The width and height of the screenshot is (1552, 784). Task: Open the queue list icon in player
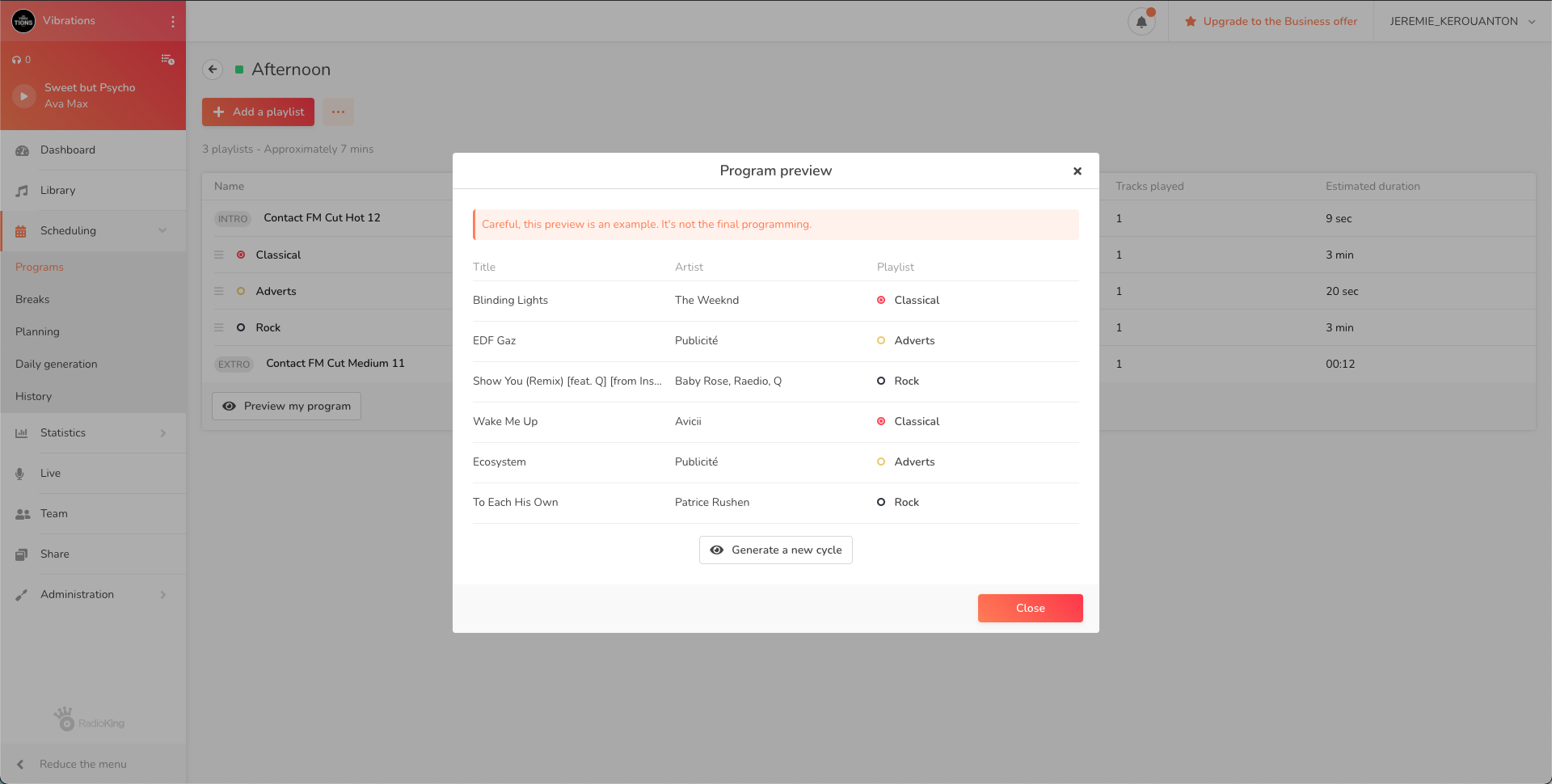(x=167, y=59)
